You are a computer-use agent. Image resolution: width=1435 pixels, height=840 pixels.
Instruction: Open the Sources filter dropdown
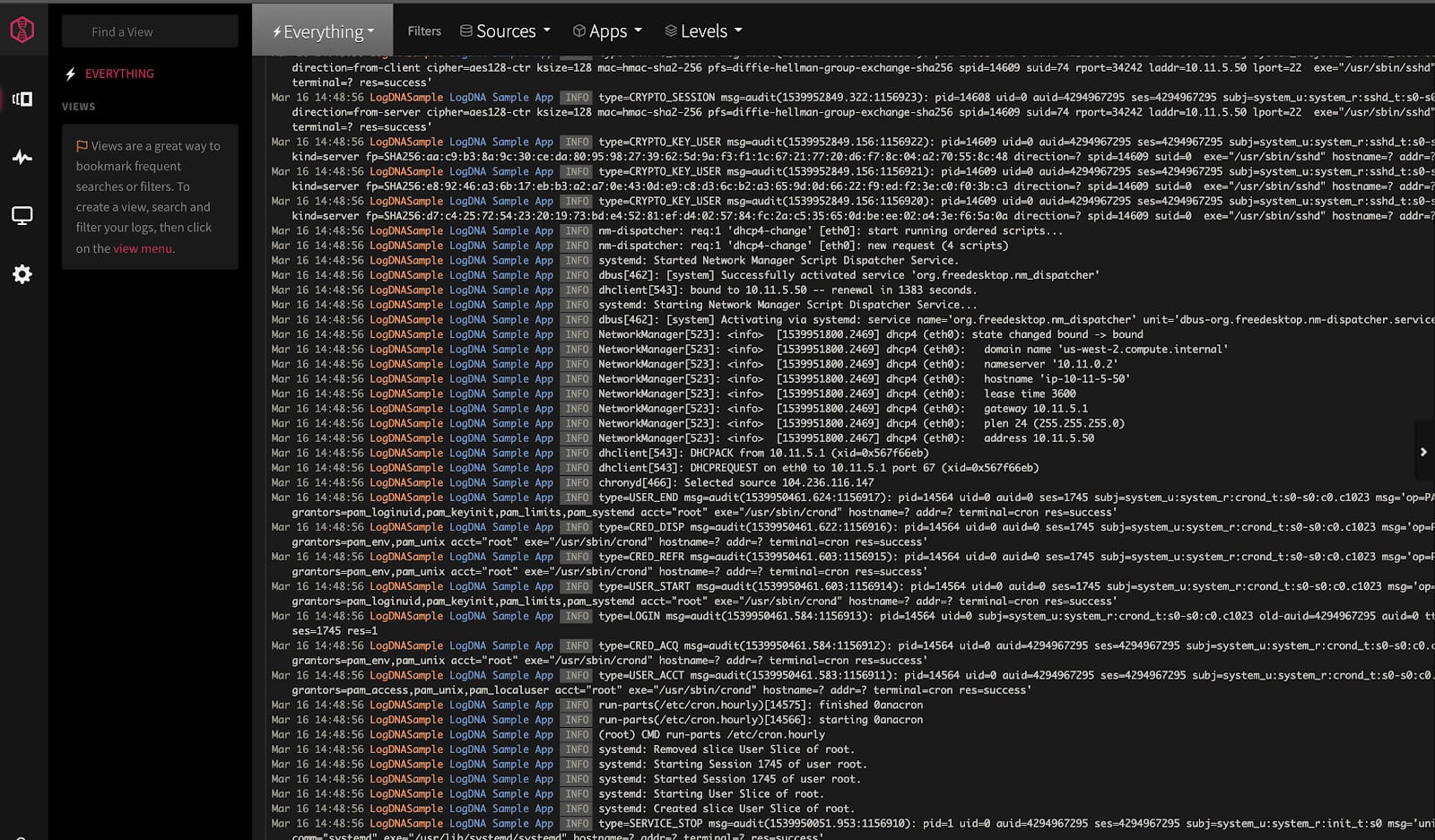tap(505, 31)
